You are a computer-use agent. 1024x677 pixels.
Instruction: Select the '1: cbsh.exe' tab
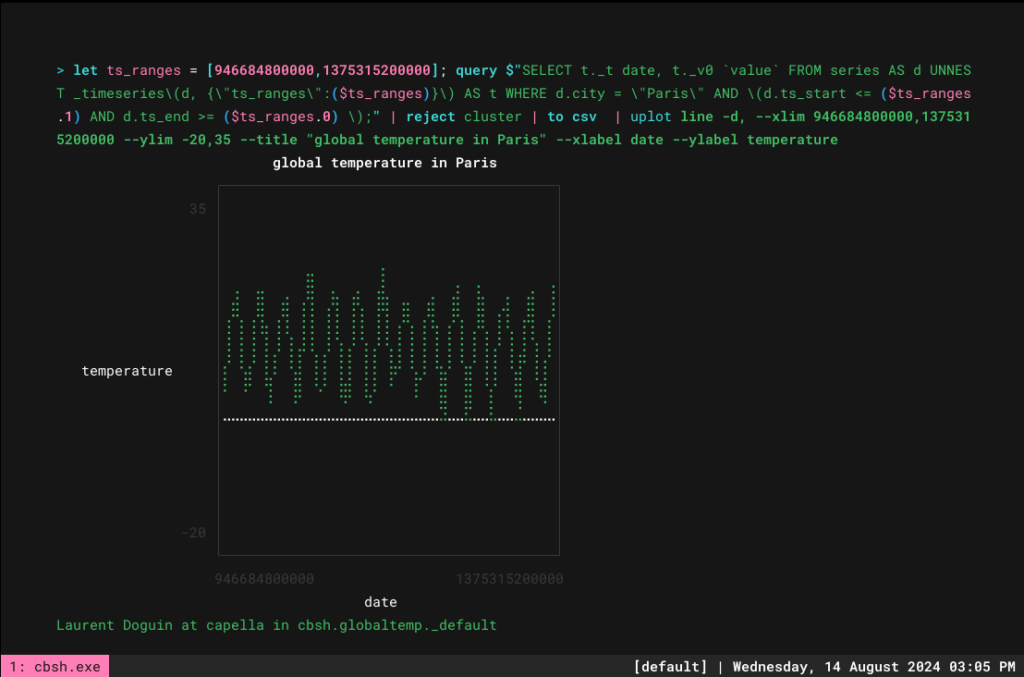coord(55,667)
